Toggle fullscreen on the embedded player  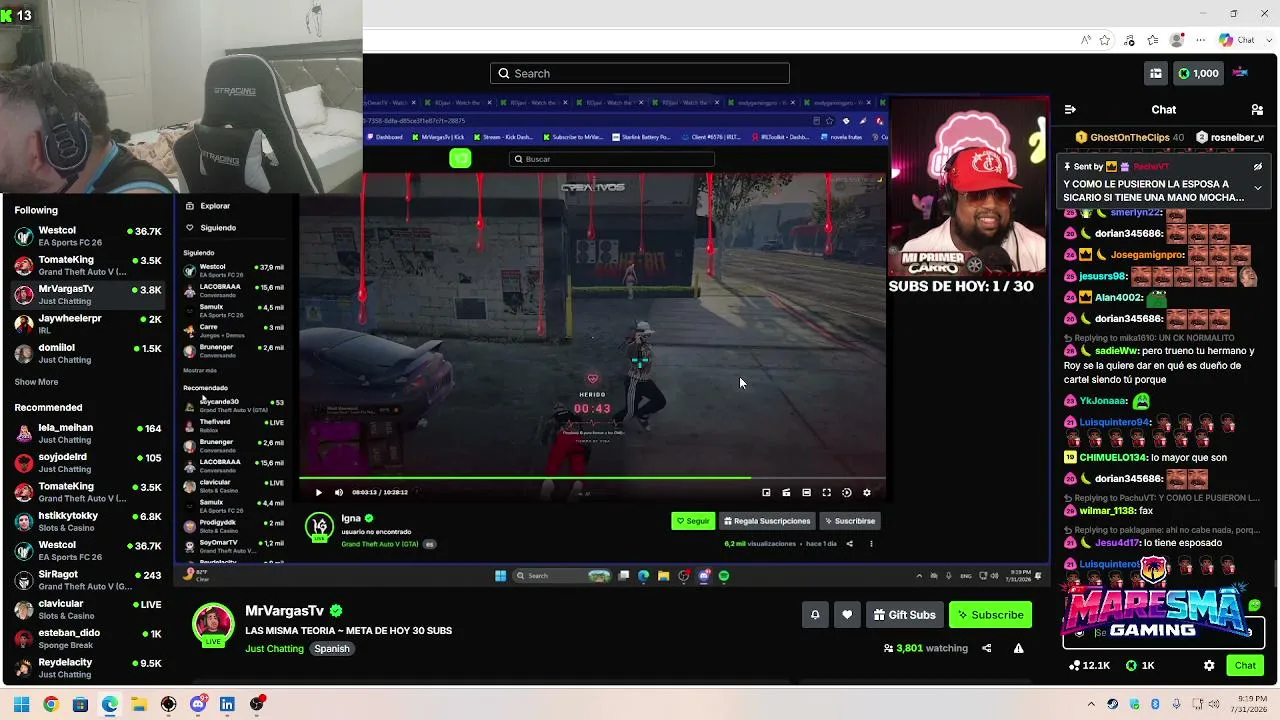coord(826,492)
